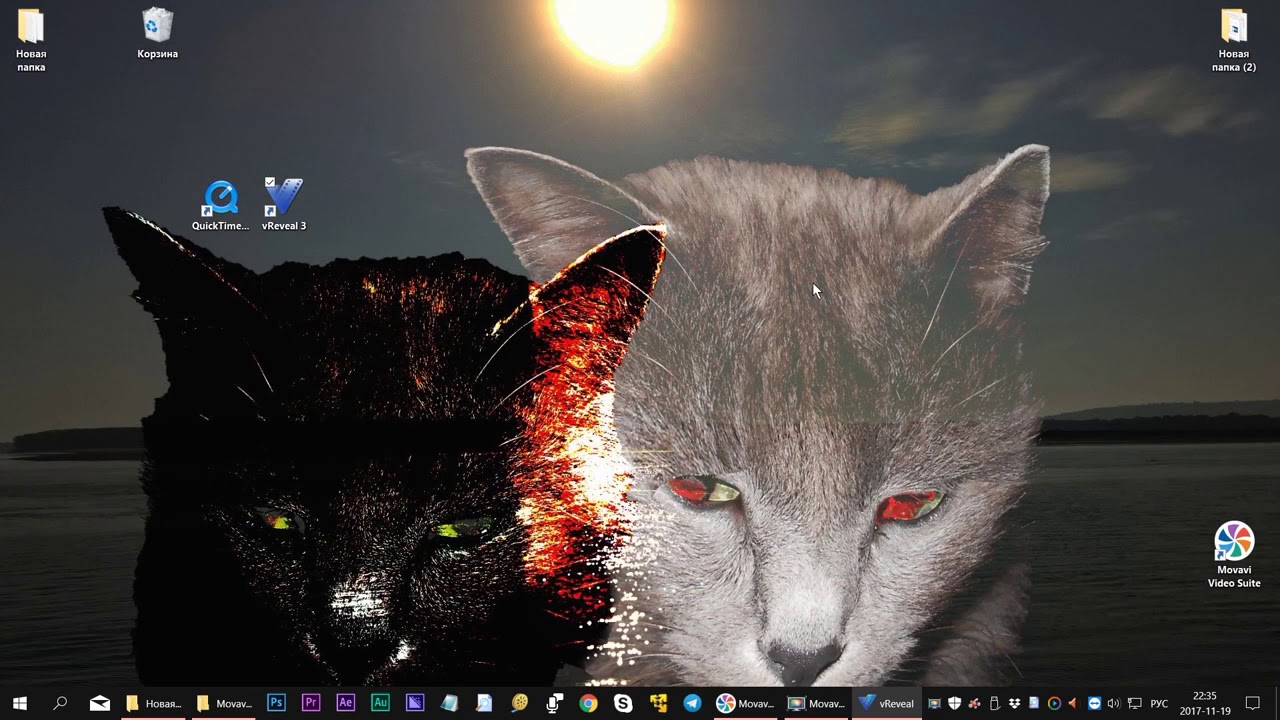
Task: Open safely remove hardware USB tray icon
Action: 994,703
